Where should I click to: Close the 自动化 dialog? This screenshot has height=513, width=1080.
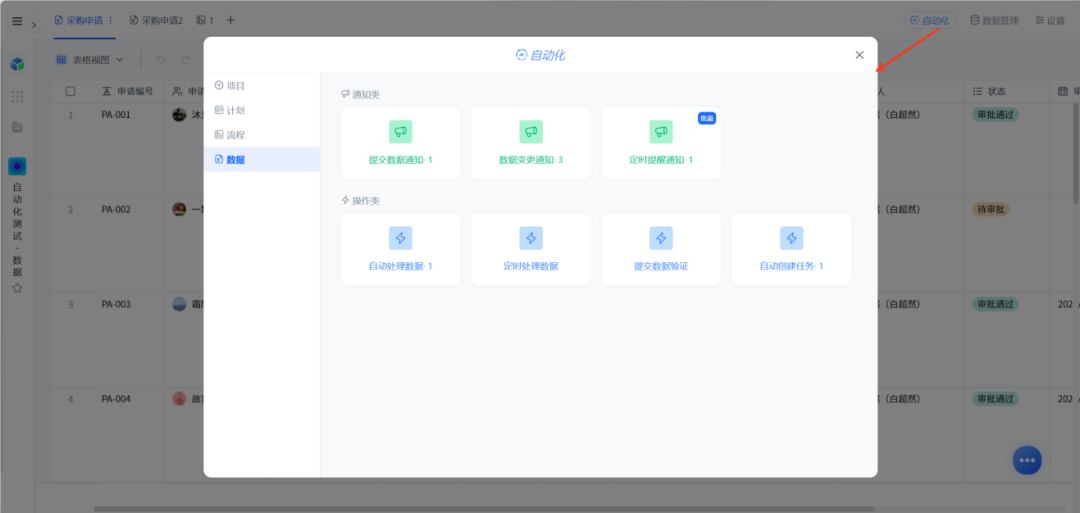point(859,55)
